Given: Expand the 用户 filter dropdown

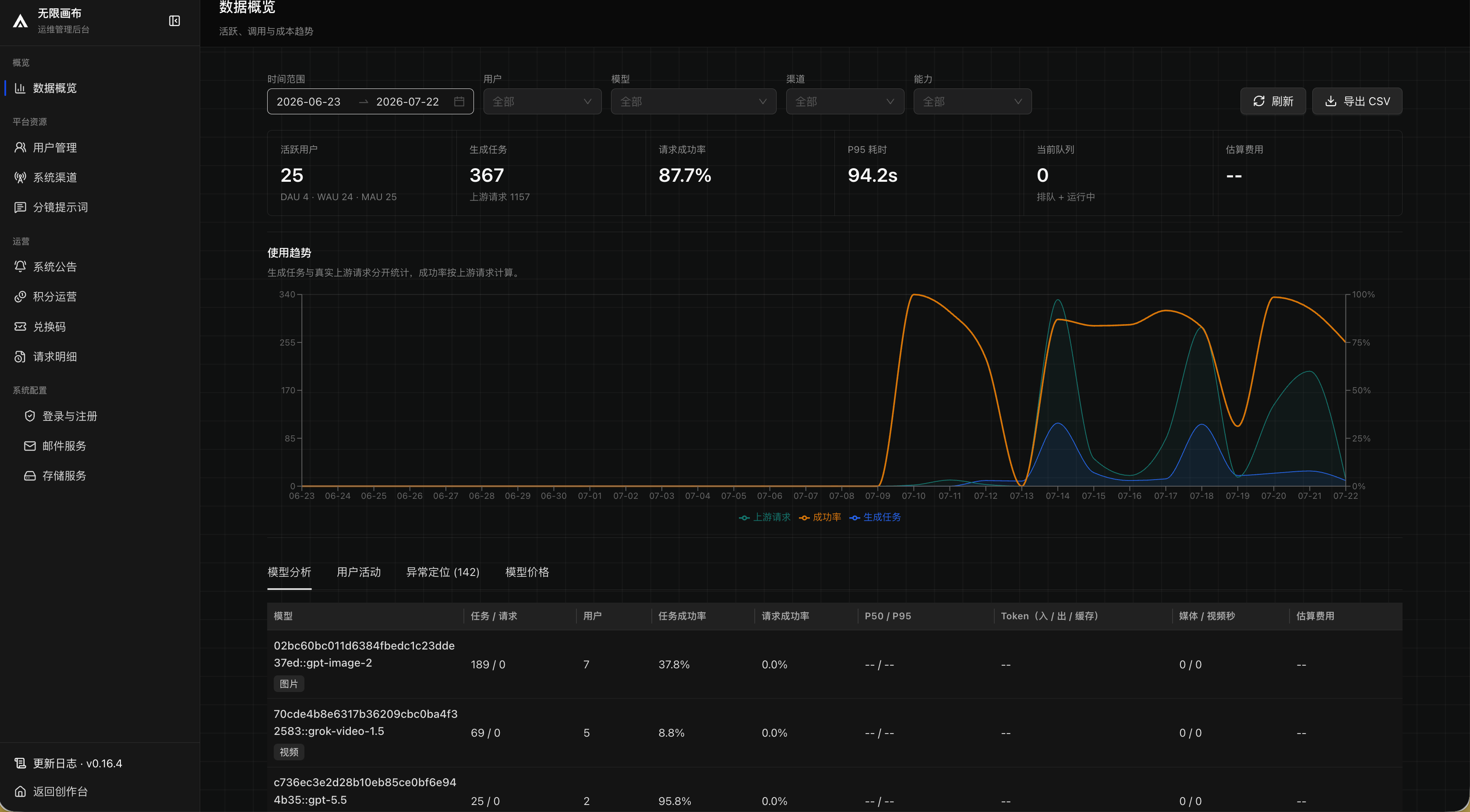Looking at the screenshot, I should click(542, 101).
